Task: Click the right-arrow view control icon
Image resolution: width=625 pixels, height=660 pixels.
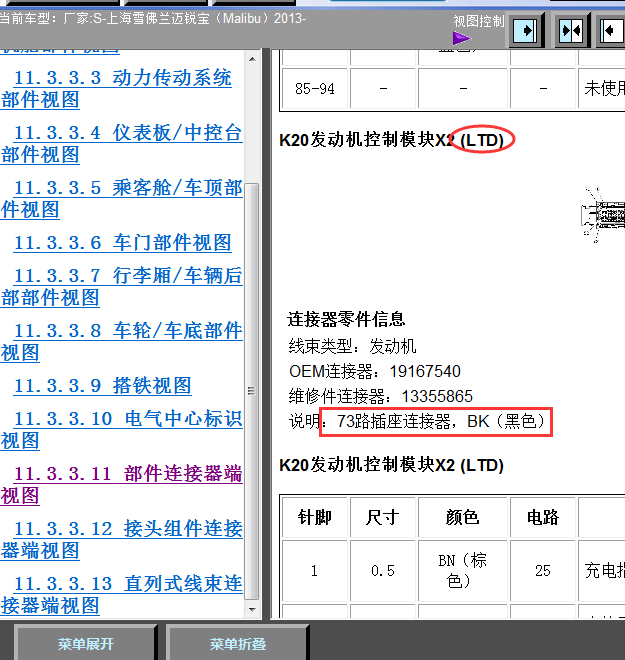Action: [526, 30]
